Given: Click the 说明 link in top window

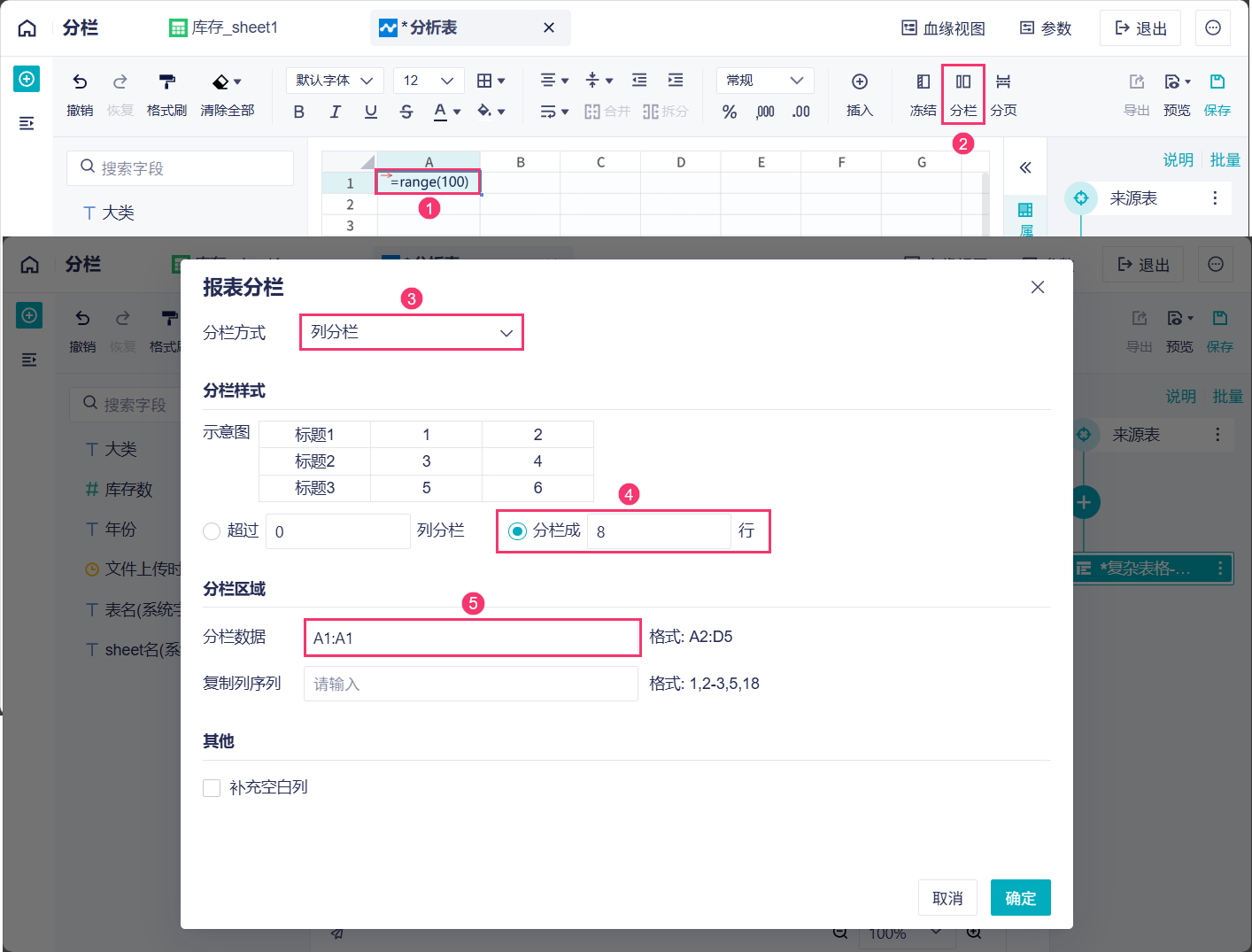Looking at the screenshot, I should (1179, 160).
